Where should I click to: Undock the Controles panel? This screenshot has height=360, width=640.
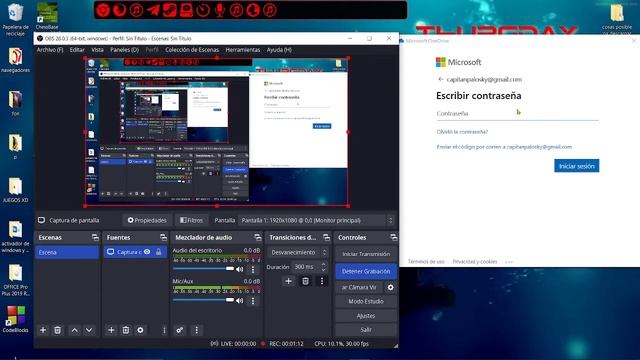(393, 237)
